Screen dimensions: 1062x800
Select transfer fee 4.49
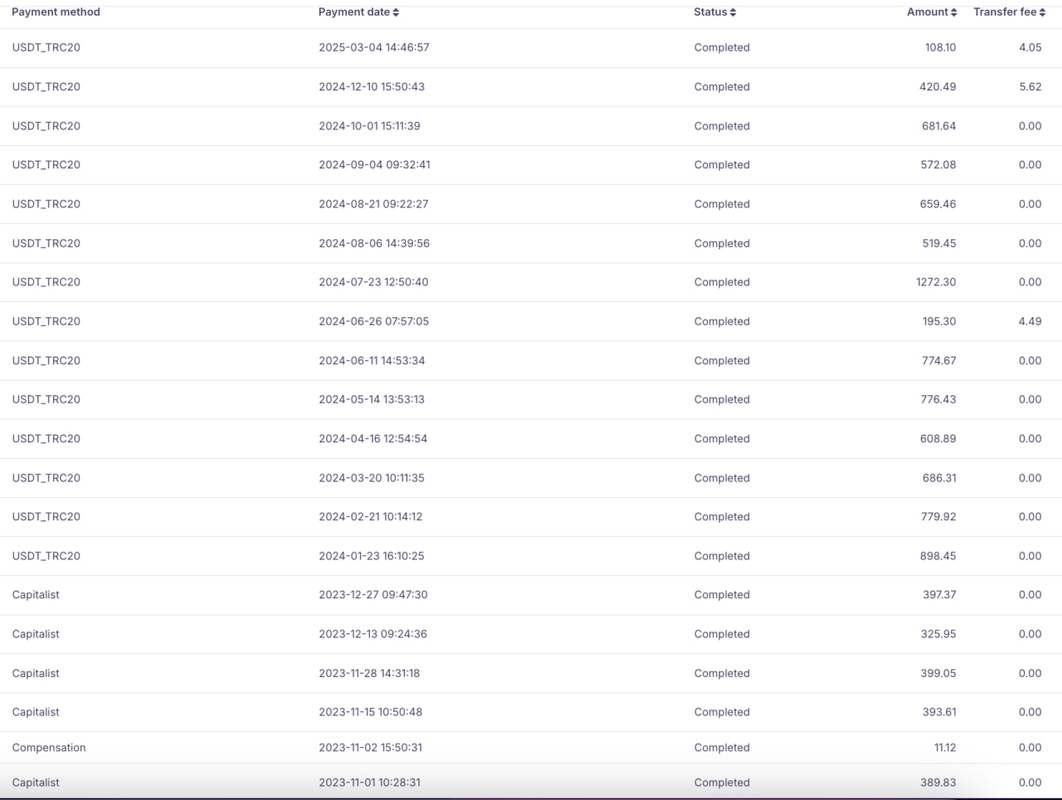[x=1029, y=321]
